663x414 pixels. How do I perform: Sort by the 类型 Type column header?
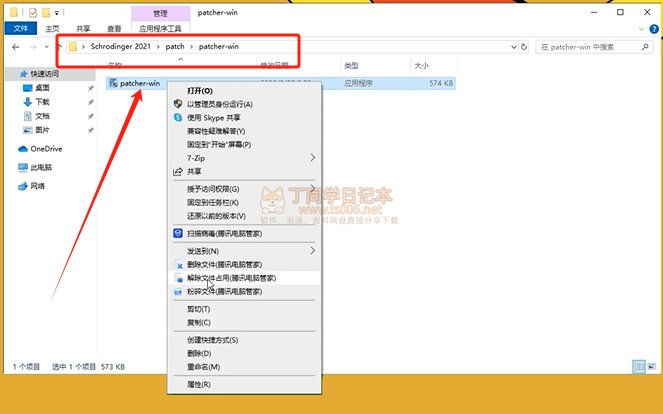(351, 66)
